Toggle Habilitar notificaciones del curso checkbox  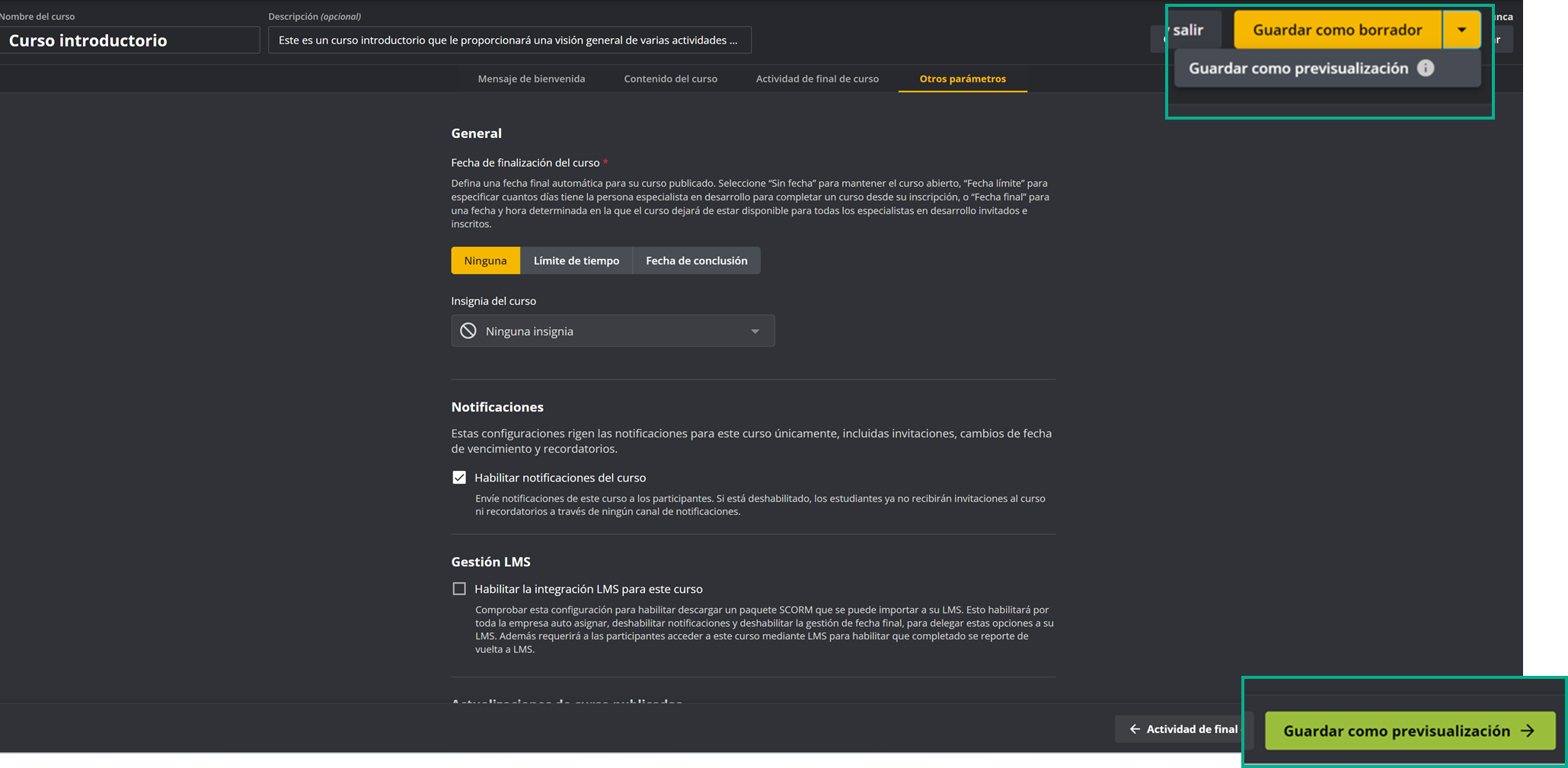pyautogui.click(x=459, y=478)
